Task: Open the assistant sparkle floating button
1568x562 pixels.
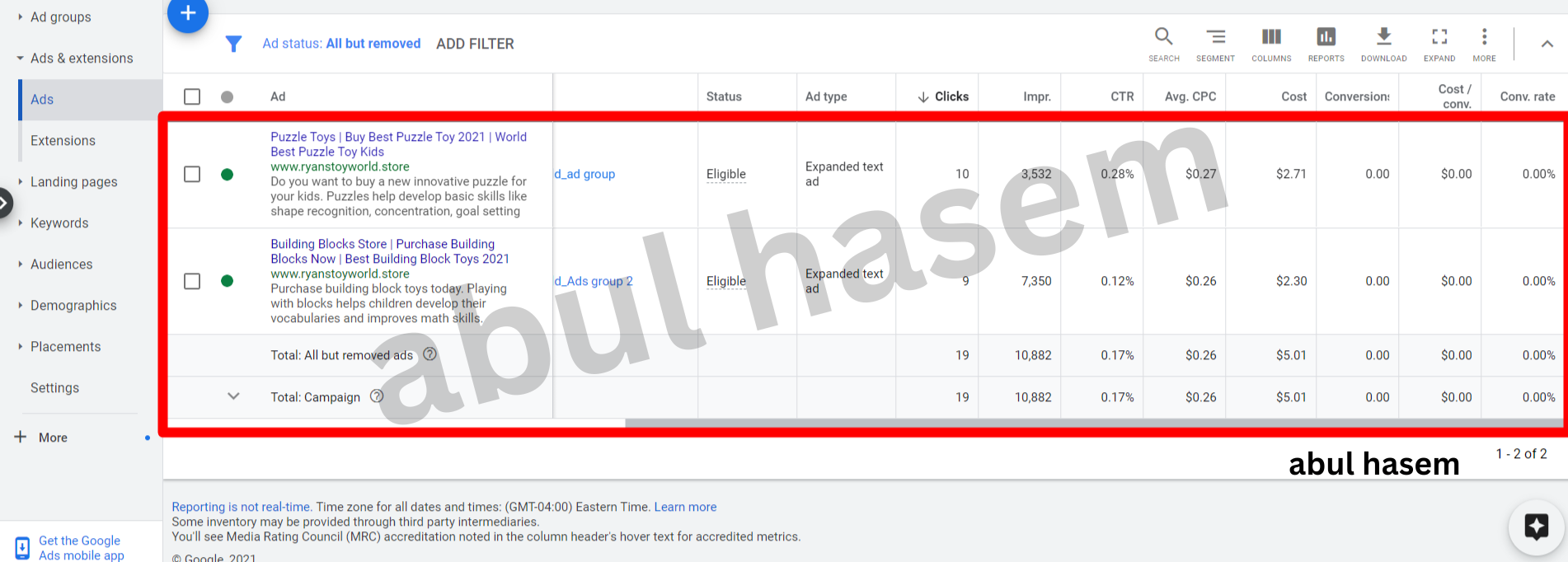Action: 1536,527
